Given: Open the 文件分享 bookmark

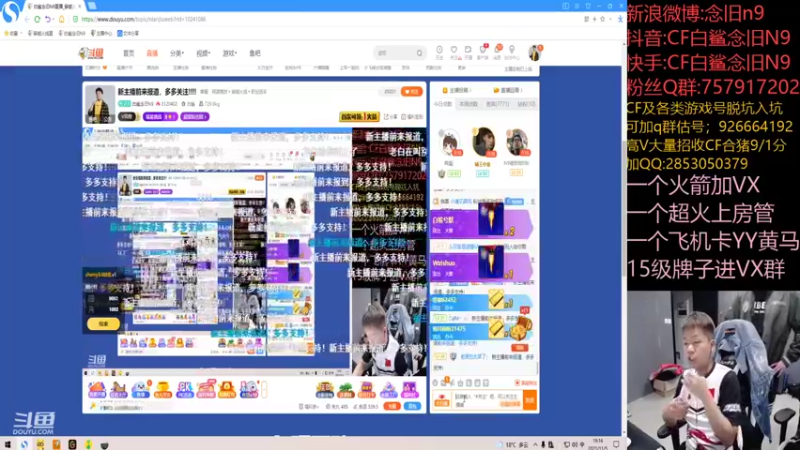Looking at the screenshot, I should click(x=128, y=33).
